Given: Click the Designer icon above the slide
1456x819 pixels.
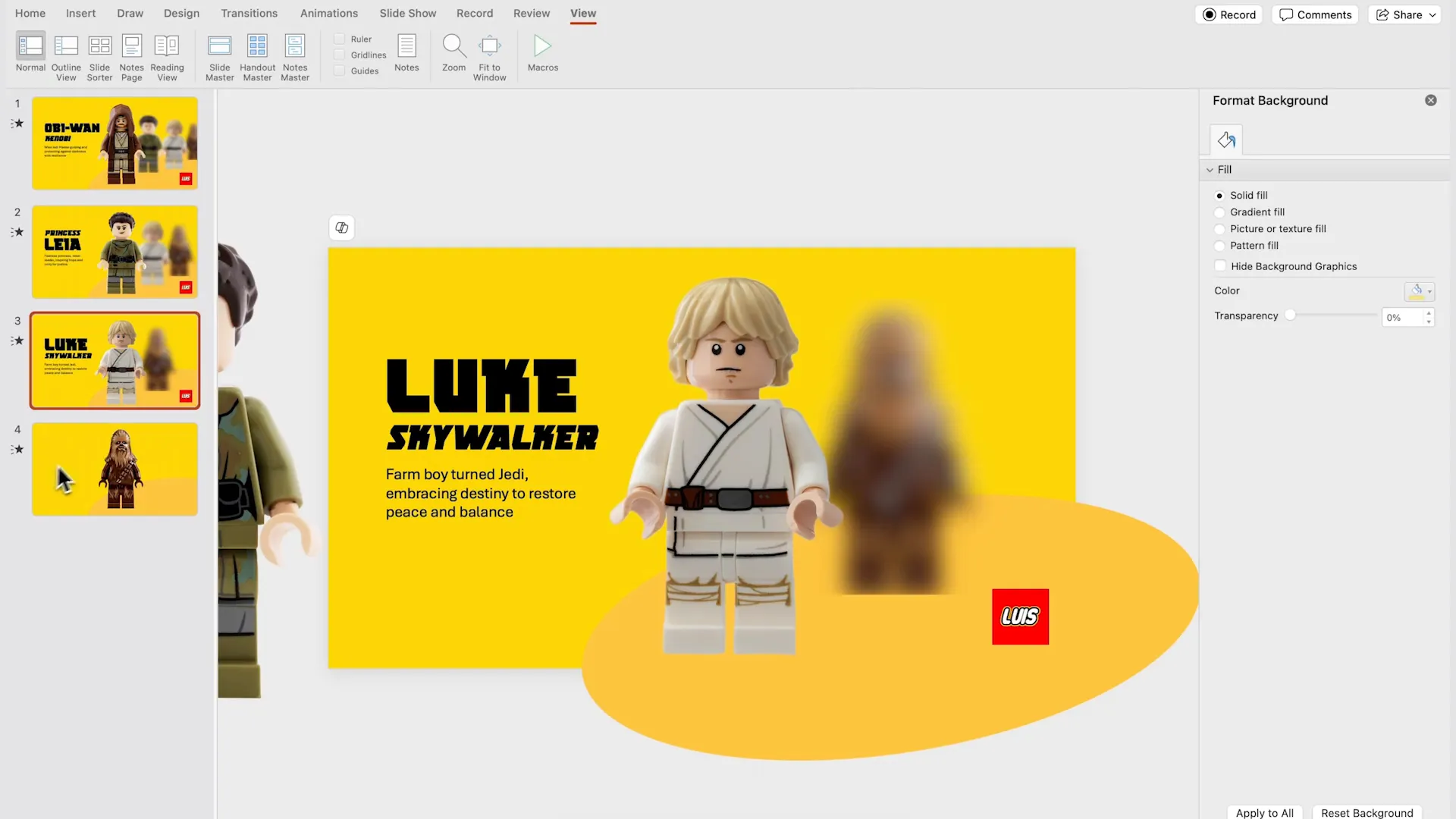Looking at the screenshot, I should [x=342, y=227].
